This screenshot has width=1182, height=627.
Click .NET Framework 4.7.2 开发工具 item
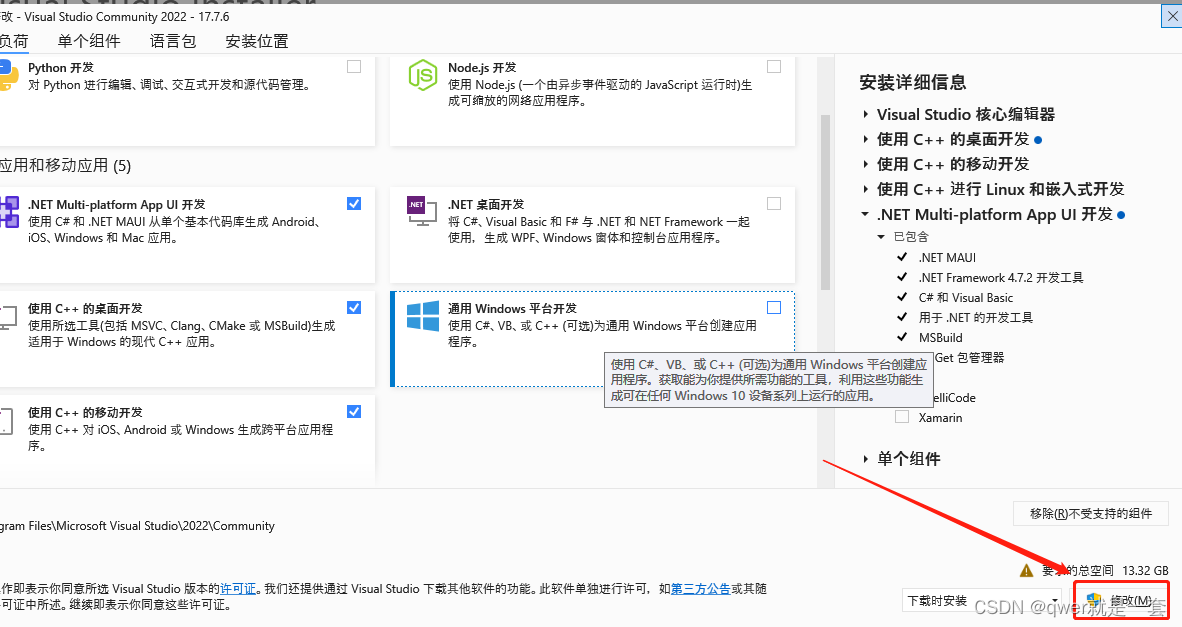pyautogui.click(x=1001, y=277)
